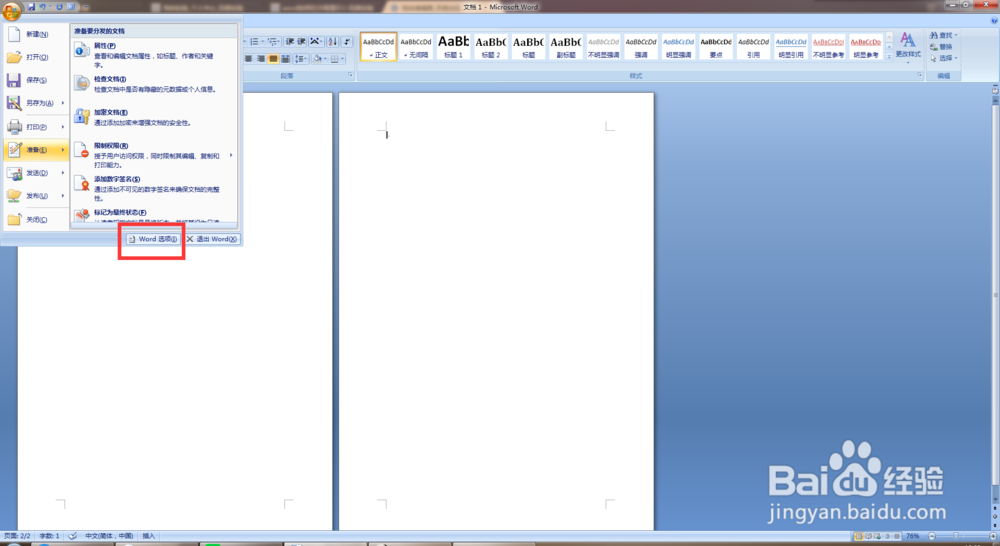Choose 检查文档(I) inspect document
This screenshot has width=1000, height=546.
pyautogui.click(x=153, y=84)
